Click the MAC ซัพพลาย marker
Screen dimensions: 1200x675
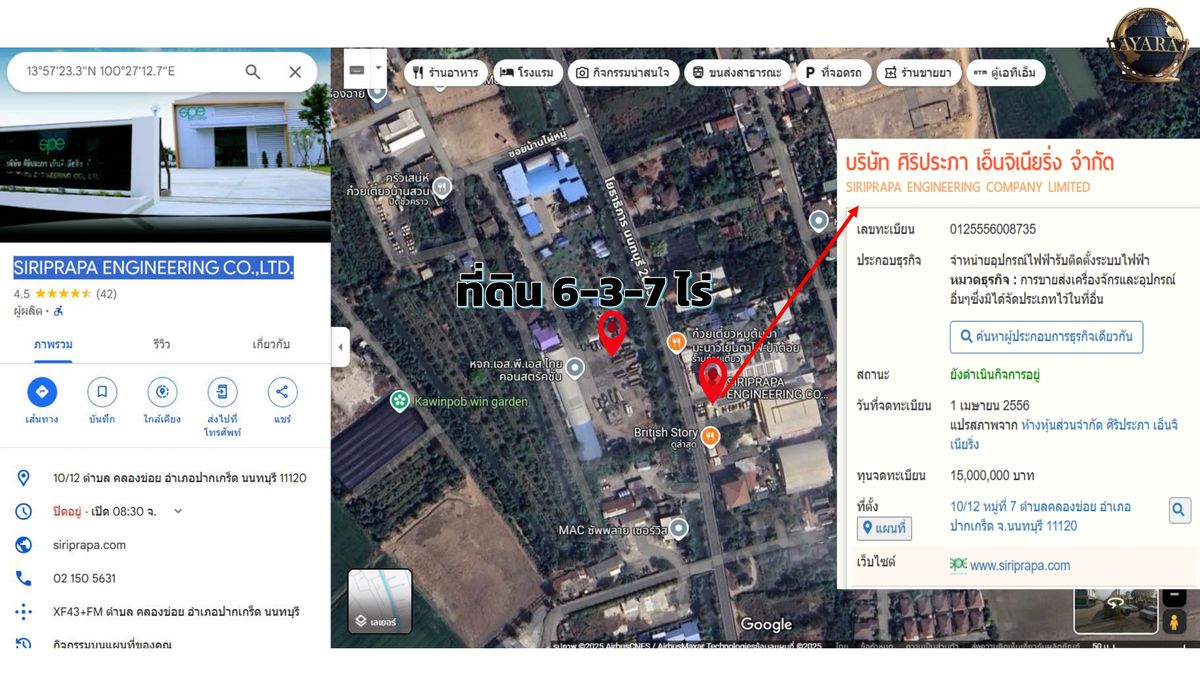tap(679, 528)
